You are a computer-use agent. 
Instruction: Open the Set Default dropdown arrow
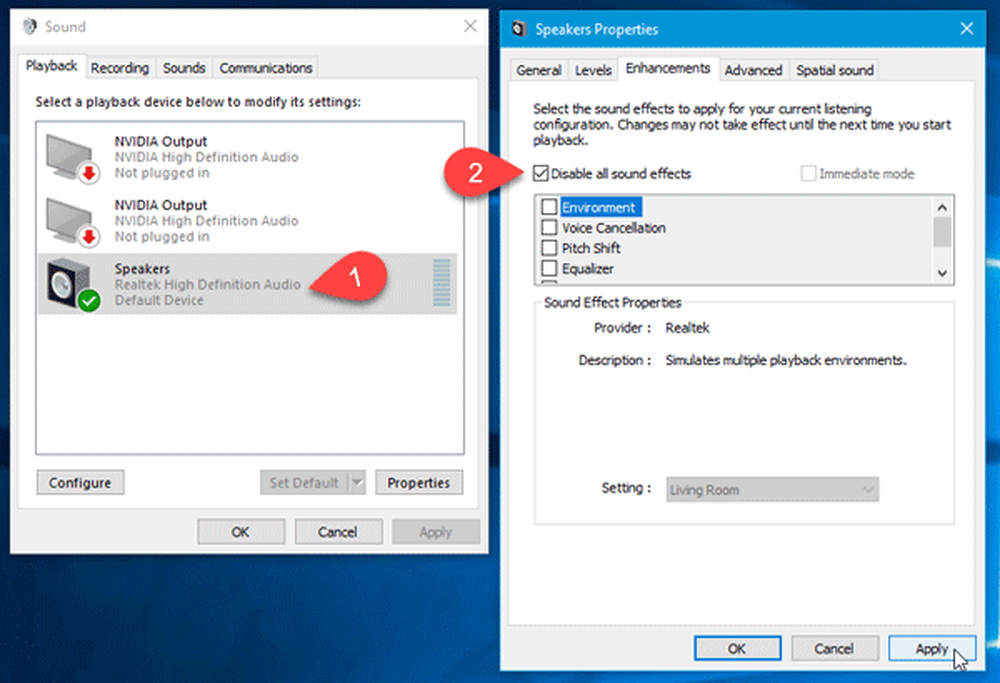(357, 483)
